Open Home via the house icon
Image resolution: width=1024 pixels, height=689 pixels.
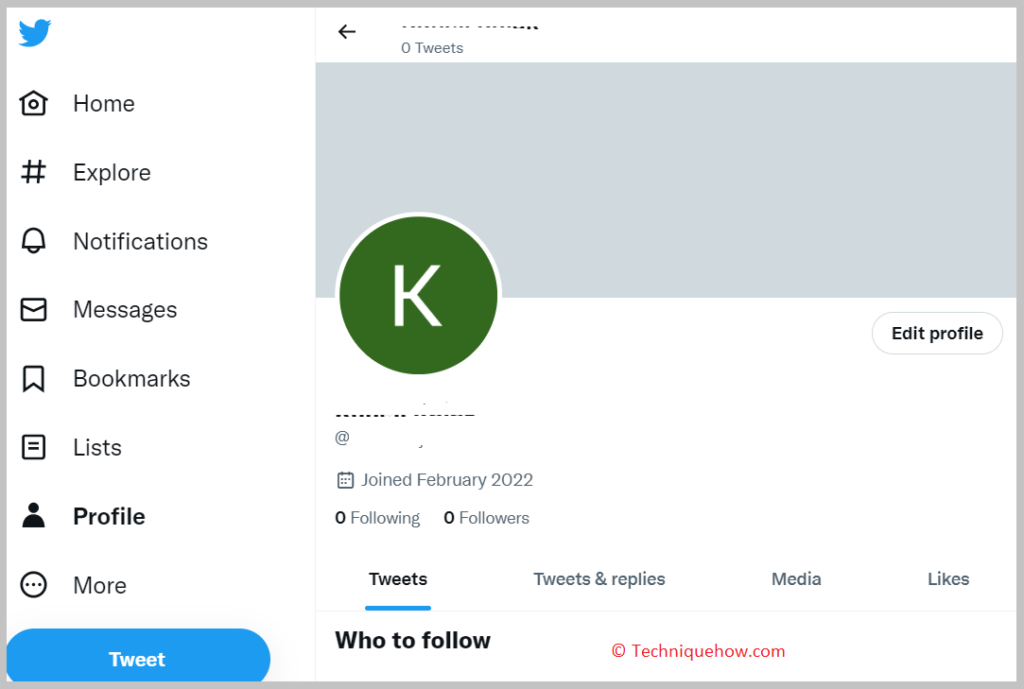33,103
